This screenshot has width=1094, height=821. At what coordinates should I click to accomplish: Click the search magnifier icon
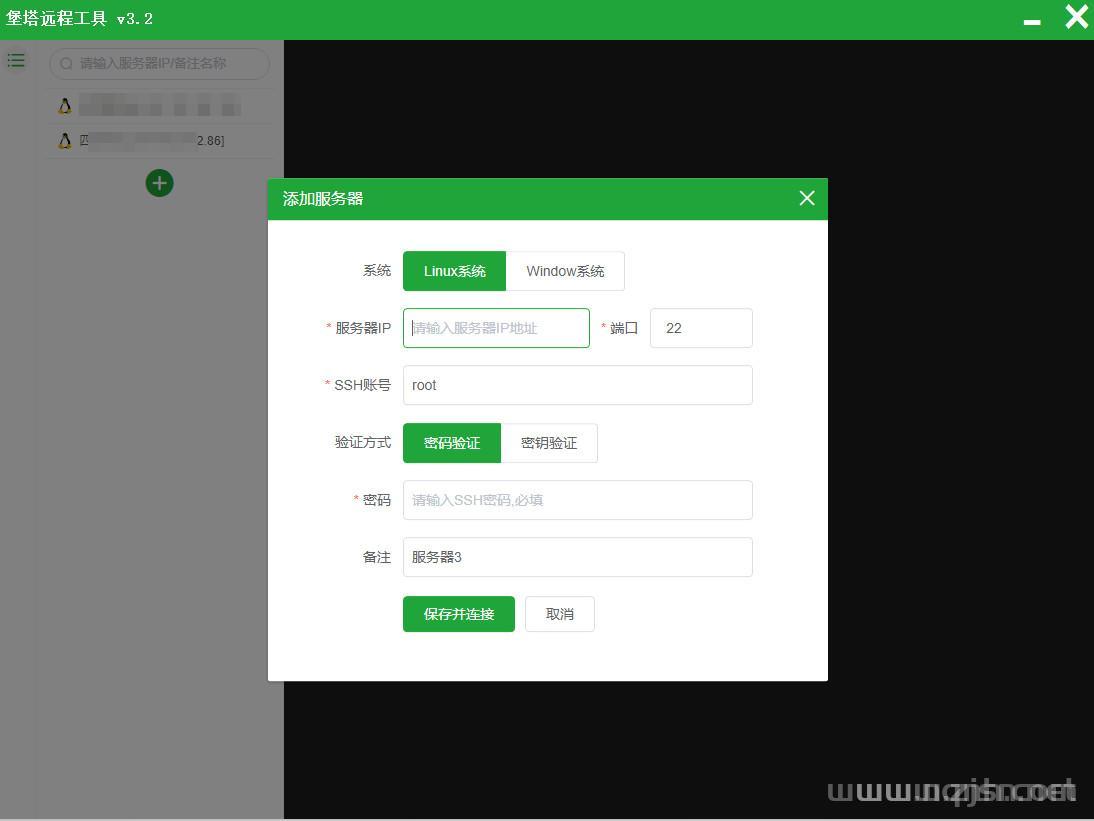coord(67,63)
